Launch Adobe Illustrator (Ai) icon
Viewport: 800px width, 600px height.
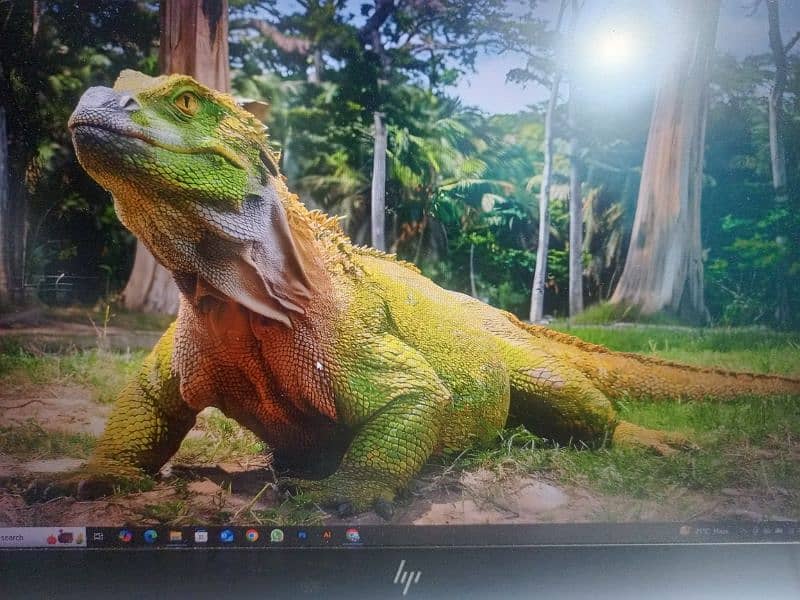click(327, 535)
